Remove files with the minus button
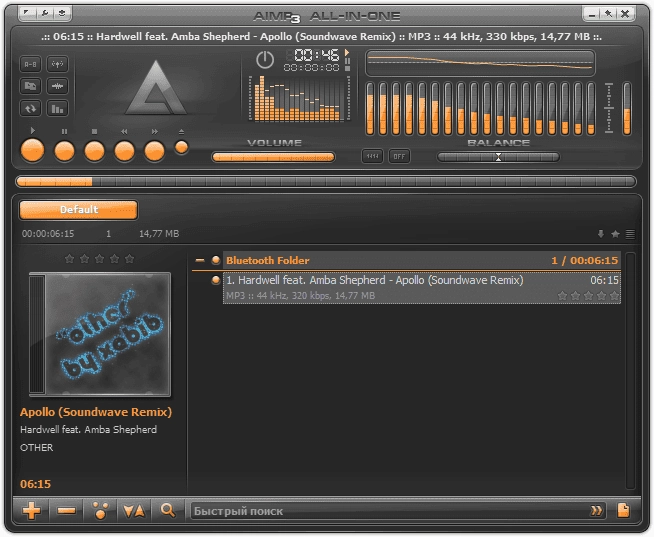The image size is (654, 537). (x=66, y=510)
